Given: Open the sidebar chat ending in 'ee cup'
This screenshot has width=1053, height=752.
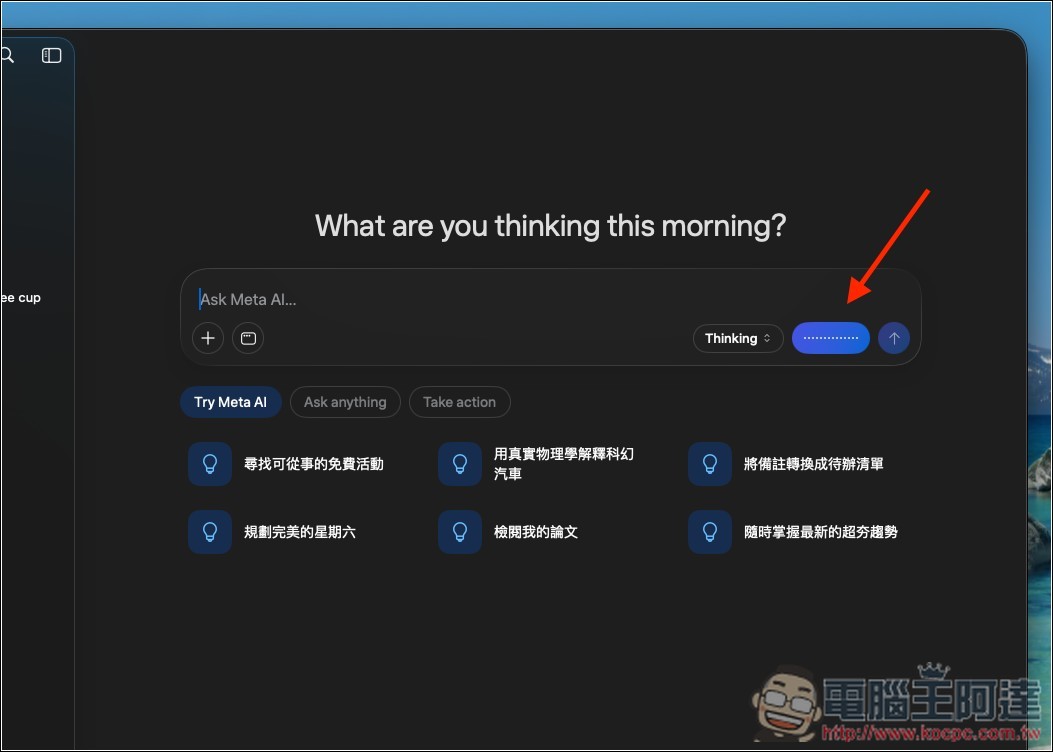Looking at the screenshot, I should pos(21,297).
